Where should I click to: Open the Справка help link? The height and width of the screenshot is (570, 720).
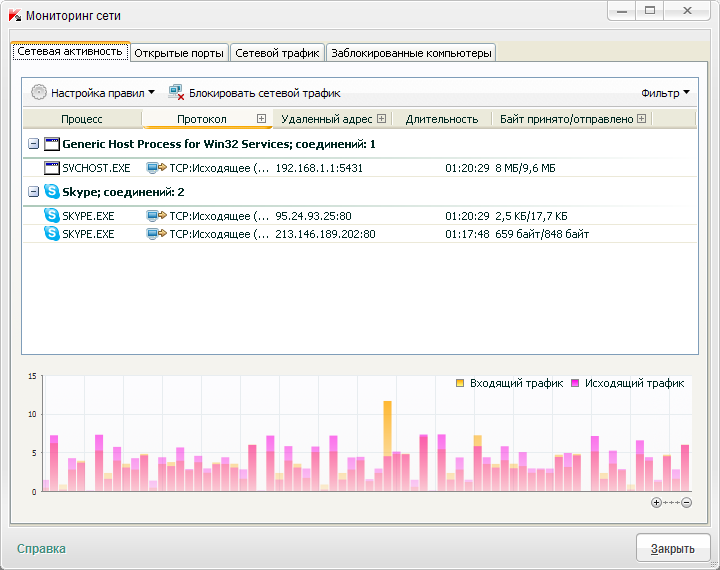[41, 548]
